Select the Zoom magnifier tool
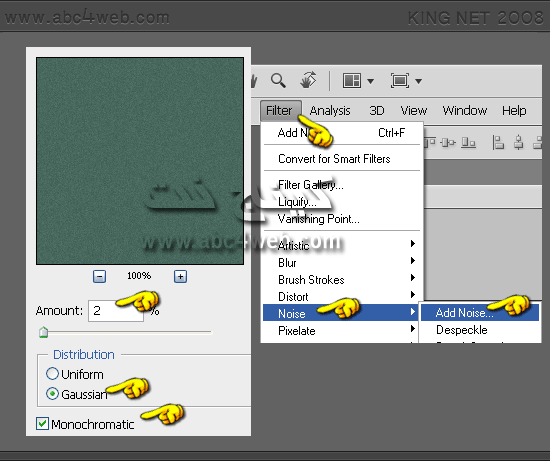Image resolution: width=550 pixels, height=461 pixels. (x=278, y=80)
